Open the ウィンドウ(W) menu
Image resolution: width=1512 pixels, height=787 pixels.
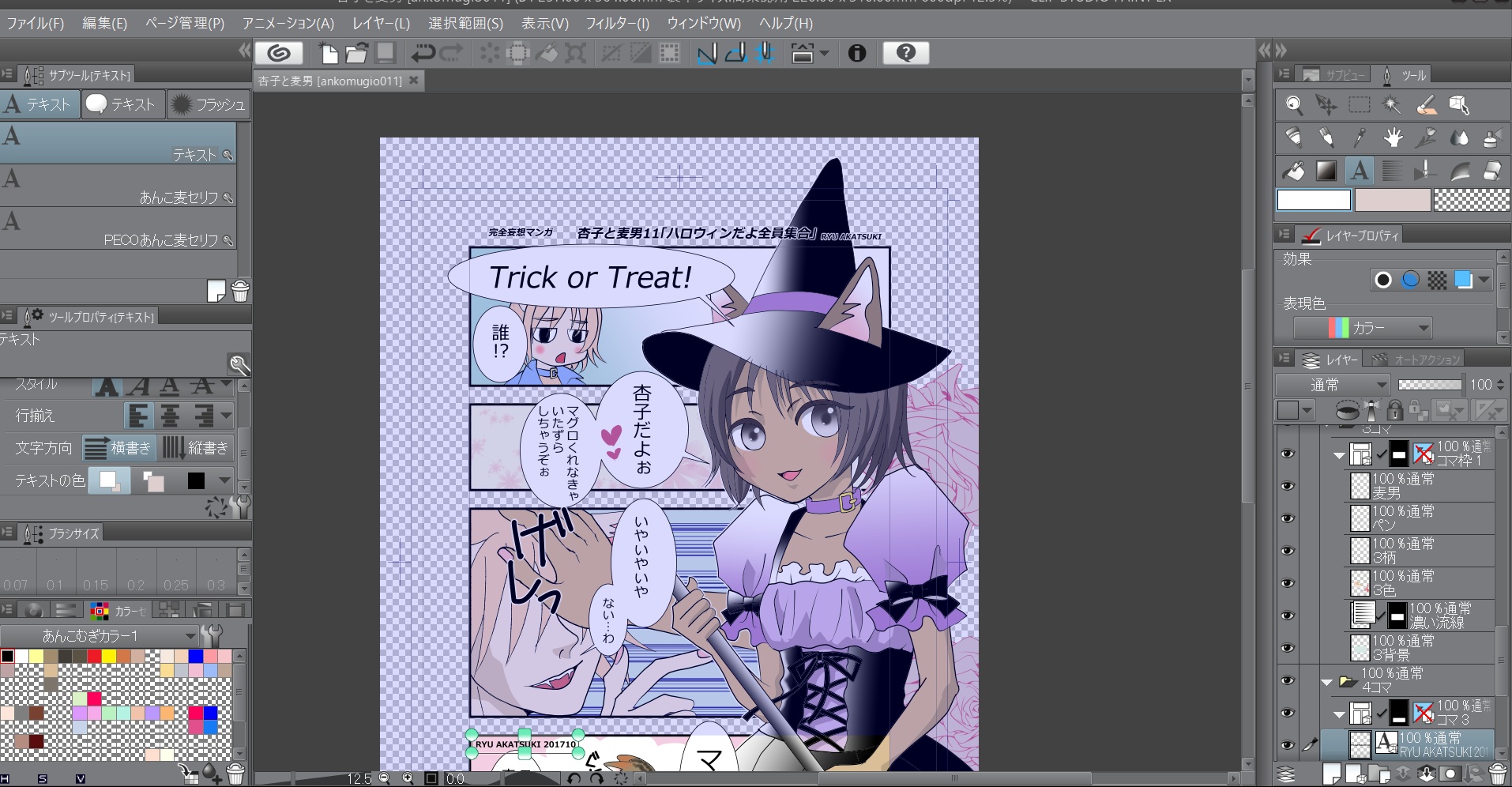[704, 24]
